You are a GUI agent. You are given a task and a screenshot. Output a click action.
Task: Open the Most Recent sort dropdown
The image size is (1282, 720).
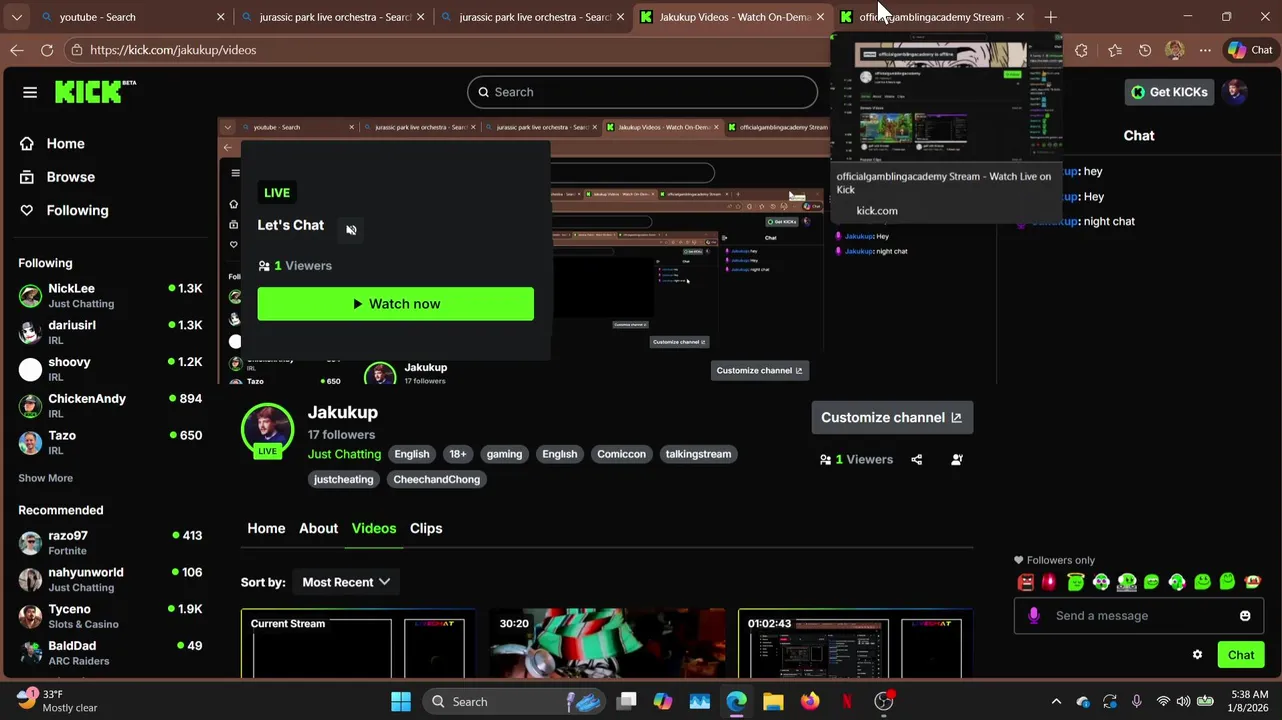[x=346, y=582]
